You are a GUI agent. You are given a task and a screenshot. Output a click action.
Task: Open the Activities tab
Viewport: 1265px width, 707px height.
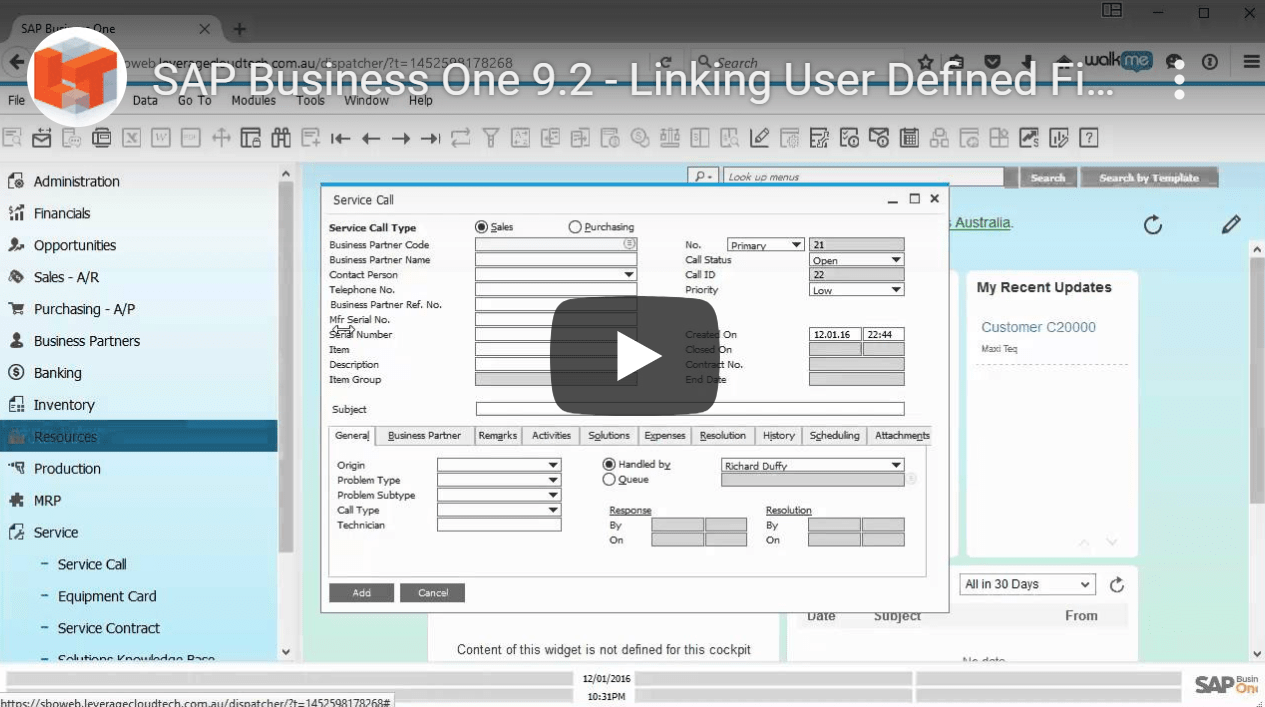551,436
